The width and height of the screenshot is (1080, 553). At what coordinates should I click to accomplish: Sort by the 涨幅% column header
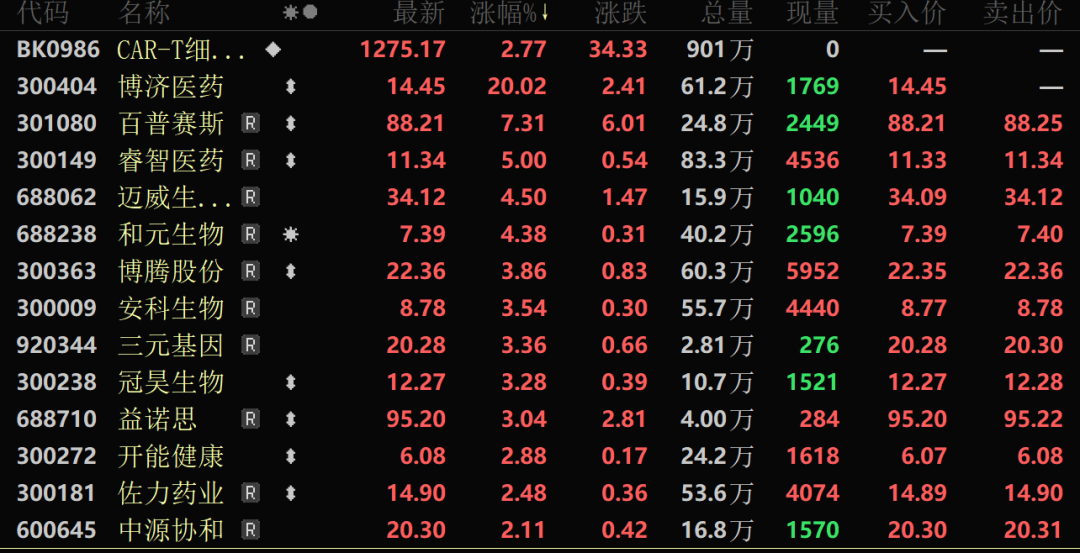coord(504,12)
